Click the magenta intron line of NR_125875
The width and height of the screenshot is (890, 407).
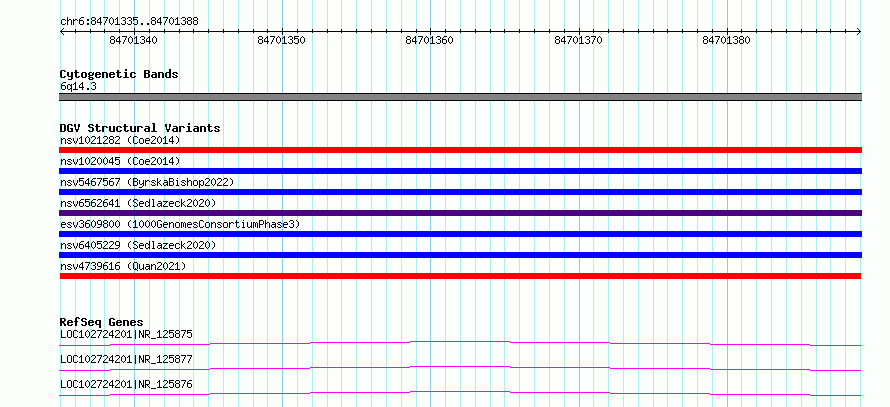click(460, 343)
